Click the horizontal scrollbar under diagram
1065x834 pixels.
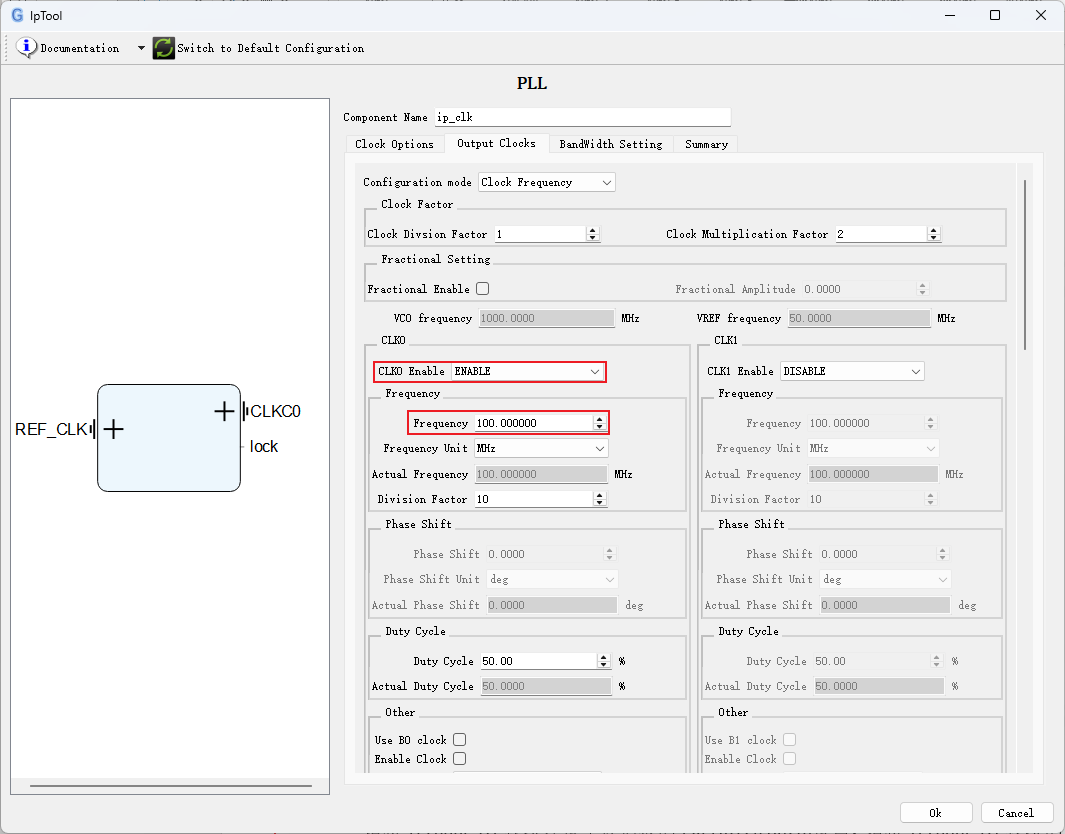(170, 786)
